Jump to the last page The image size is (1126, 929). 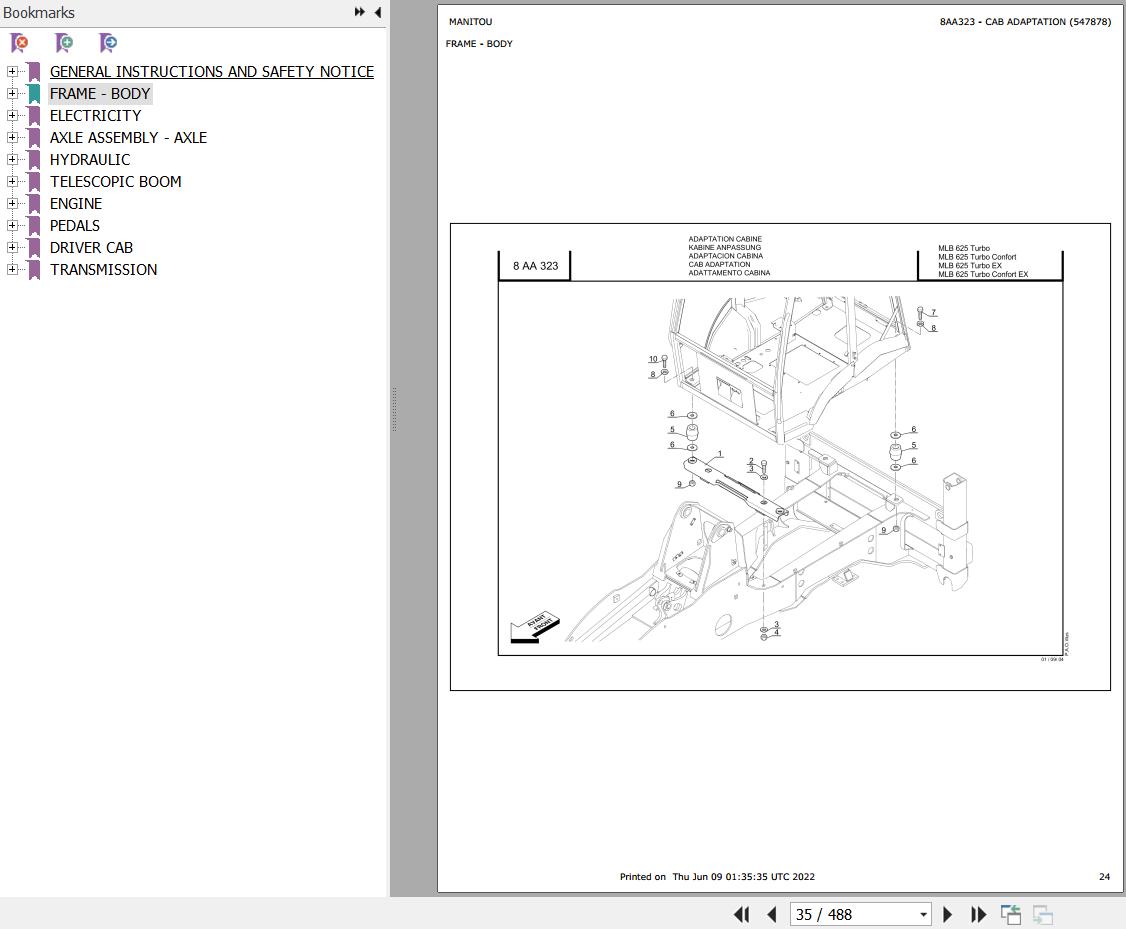978,914
